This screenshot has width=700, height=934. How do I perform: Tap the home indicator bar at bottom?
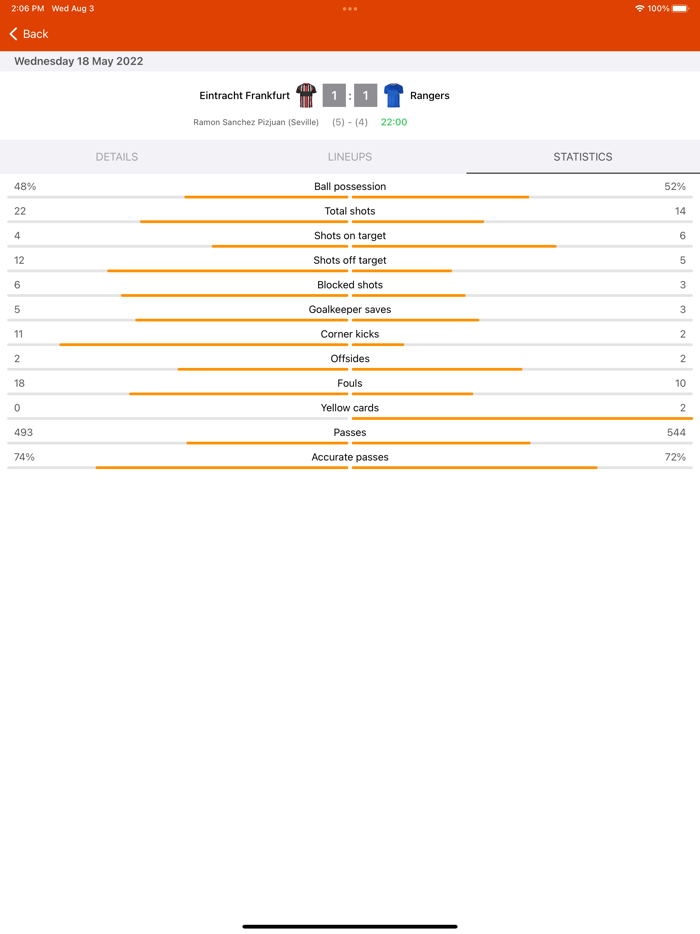click(x=349, y=925)
